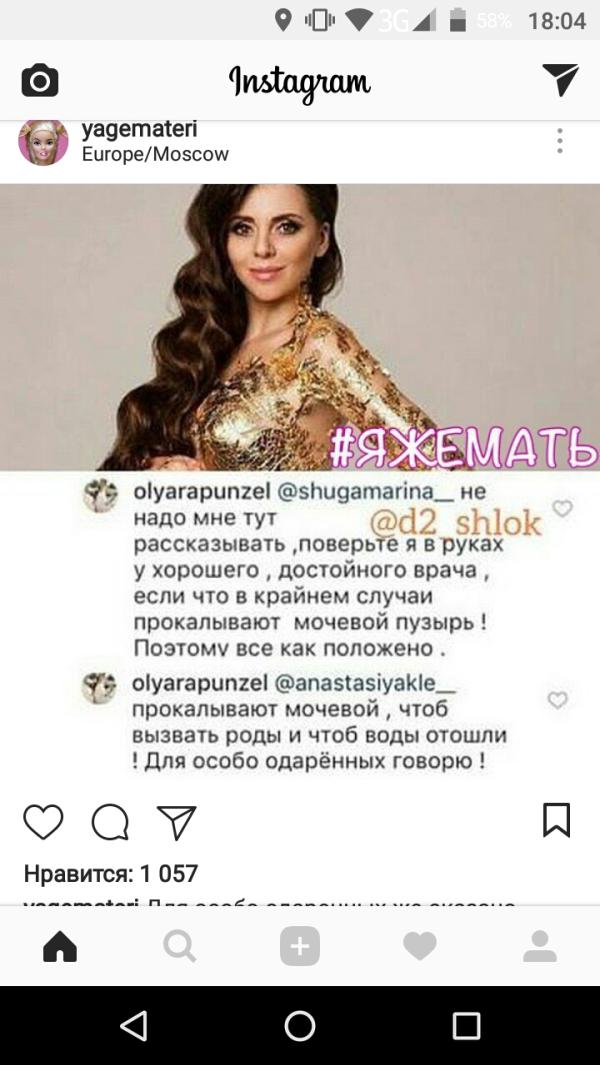Tap the post image of the woman
The height and width of the screenshot is (1065, 600).
click(x=300, y=327)
